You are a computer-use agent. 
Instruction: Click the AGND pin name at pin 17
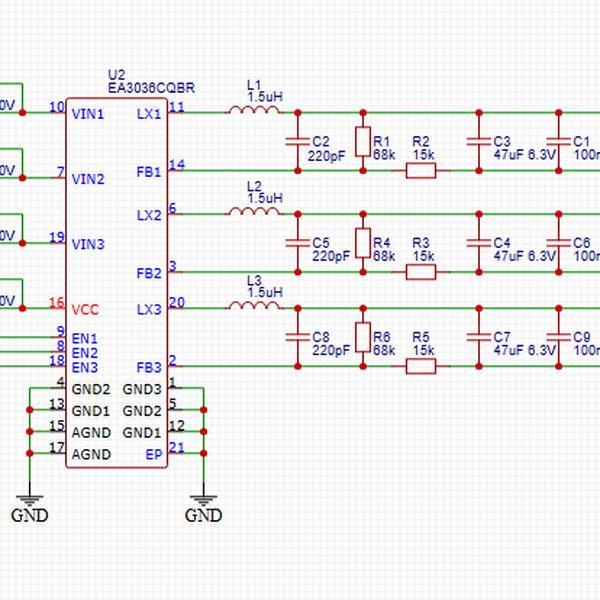click(x=91, y=454)
